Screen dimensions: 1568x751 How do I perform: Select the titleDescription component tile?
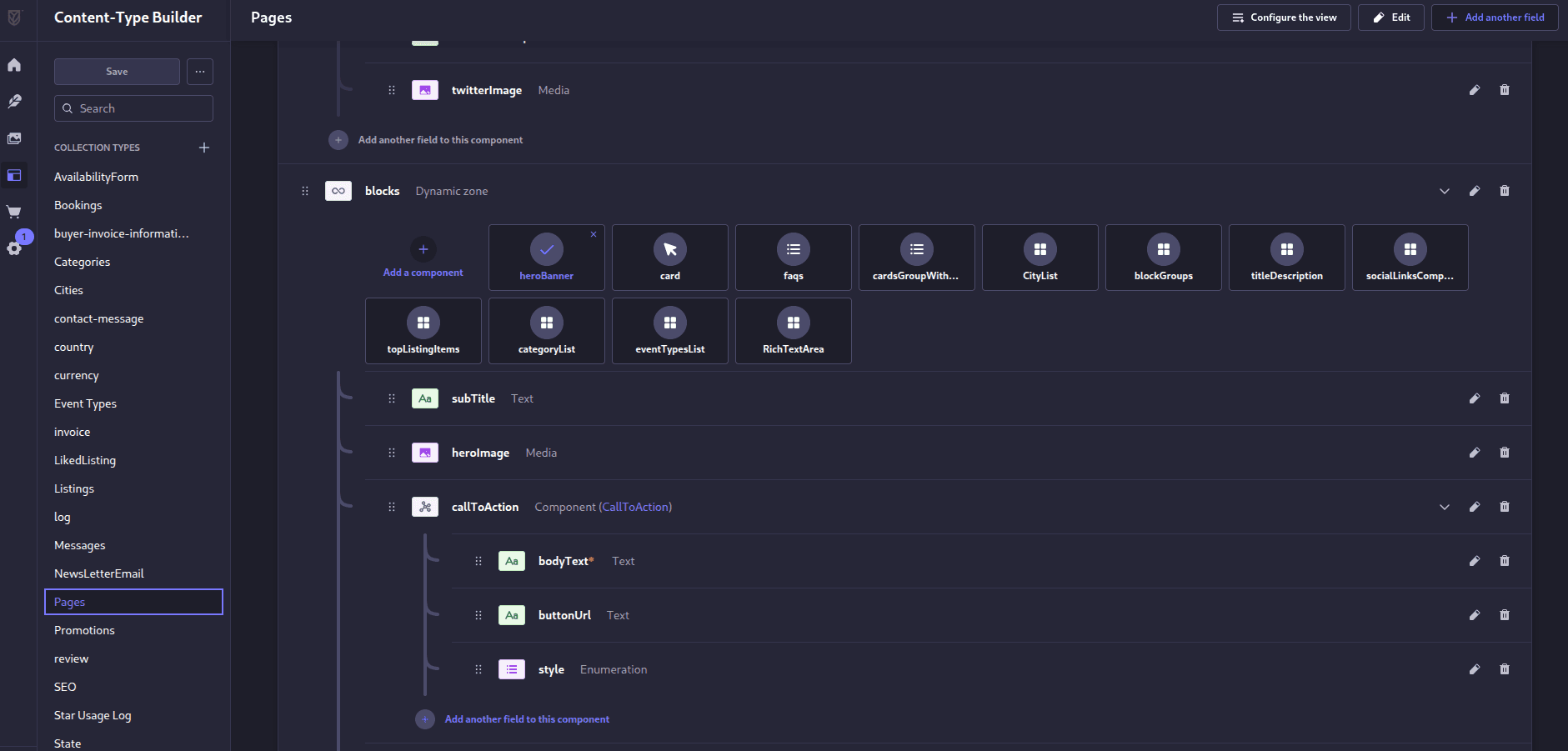[x=1287, y=258]
